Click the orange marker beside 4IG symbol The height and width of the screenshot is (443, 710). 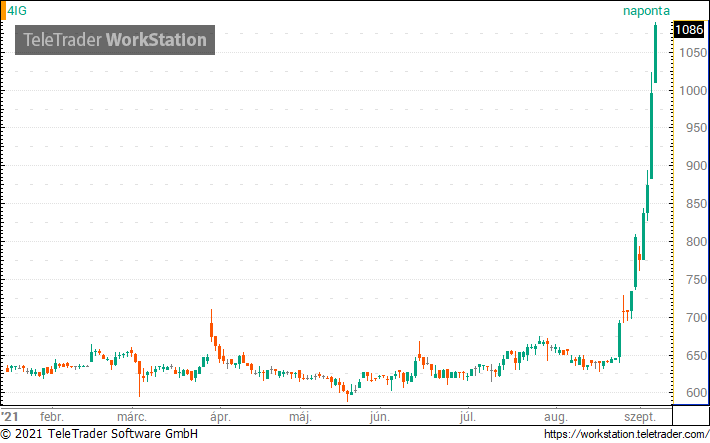3,11
